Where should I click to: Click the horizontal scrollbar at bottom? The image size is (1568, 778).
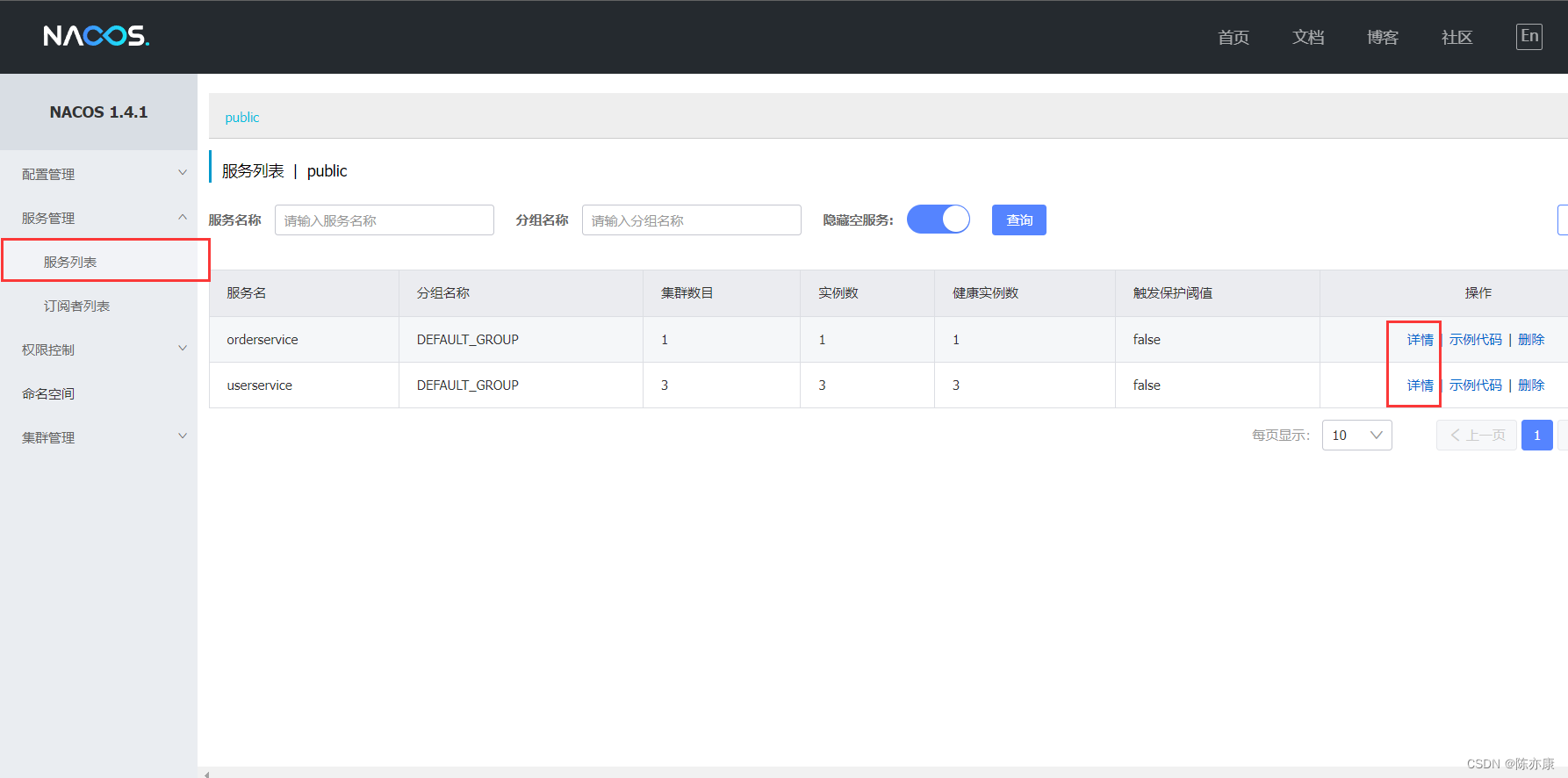pos(882,774)
